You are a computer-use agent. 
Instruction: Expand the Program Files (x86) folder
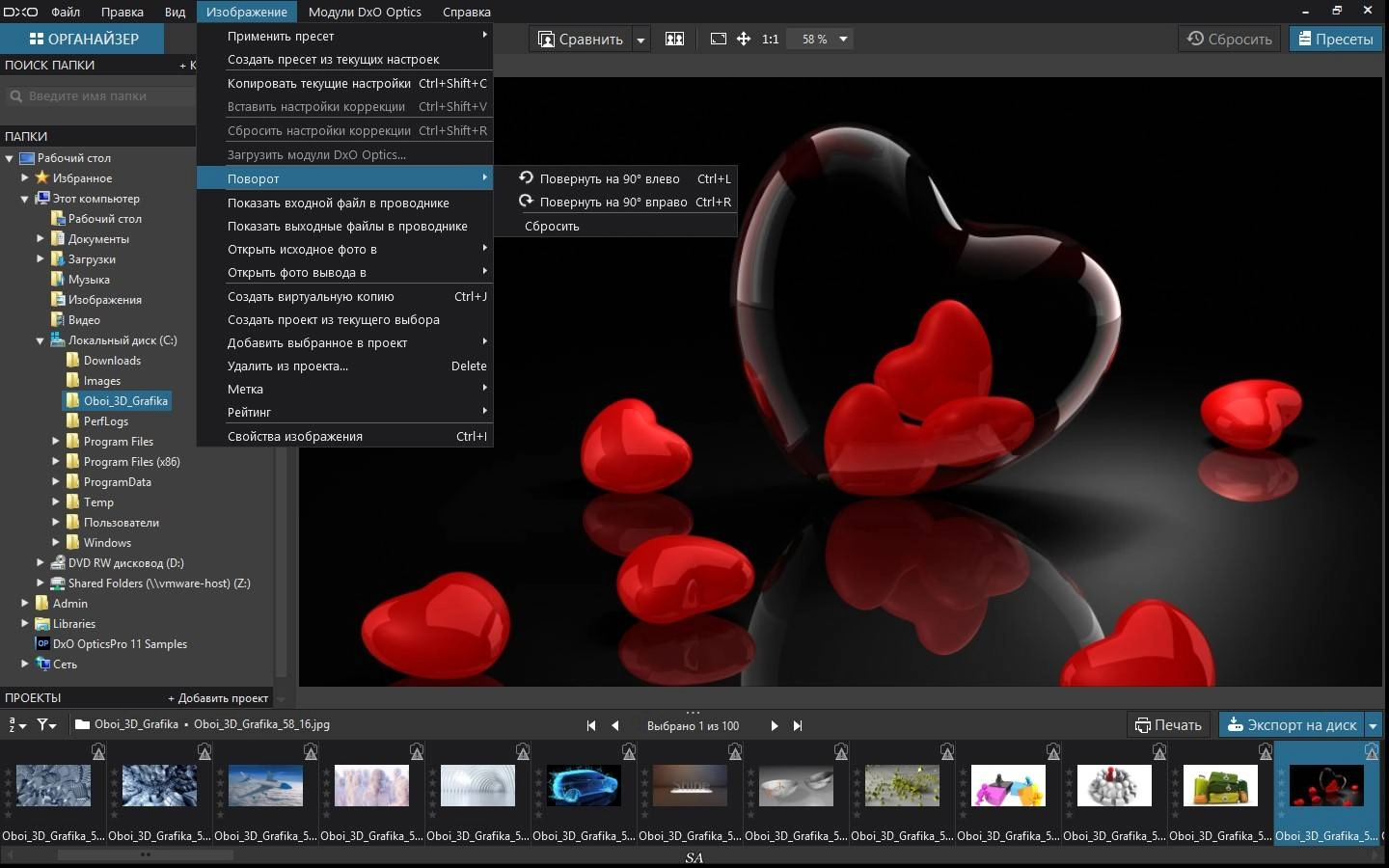click(56, 461)
